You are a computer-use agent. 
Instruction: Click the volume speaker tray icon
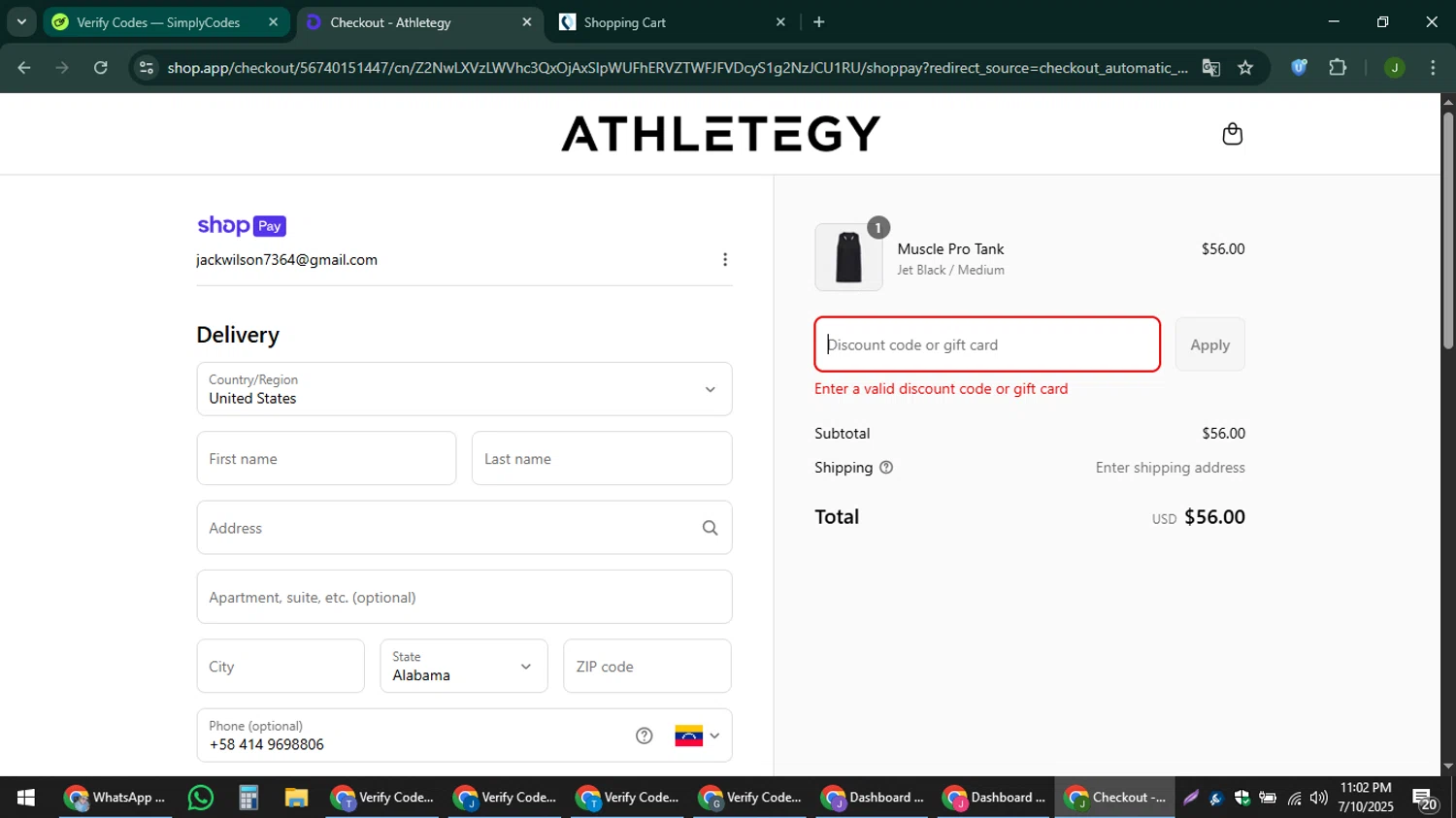[1318, 799]
